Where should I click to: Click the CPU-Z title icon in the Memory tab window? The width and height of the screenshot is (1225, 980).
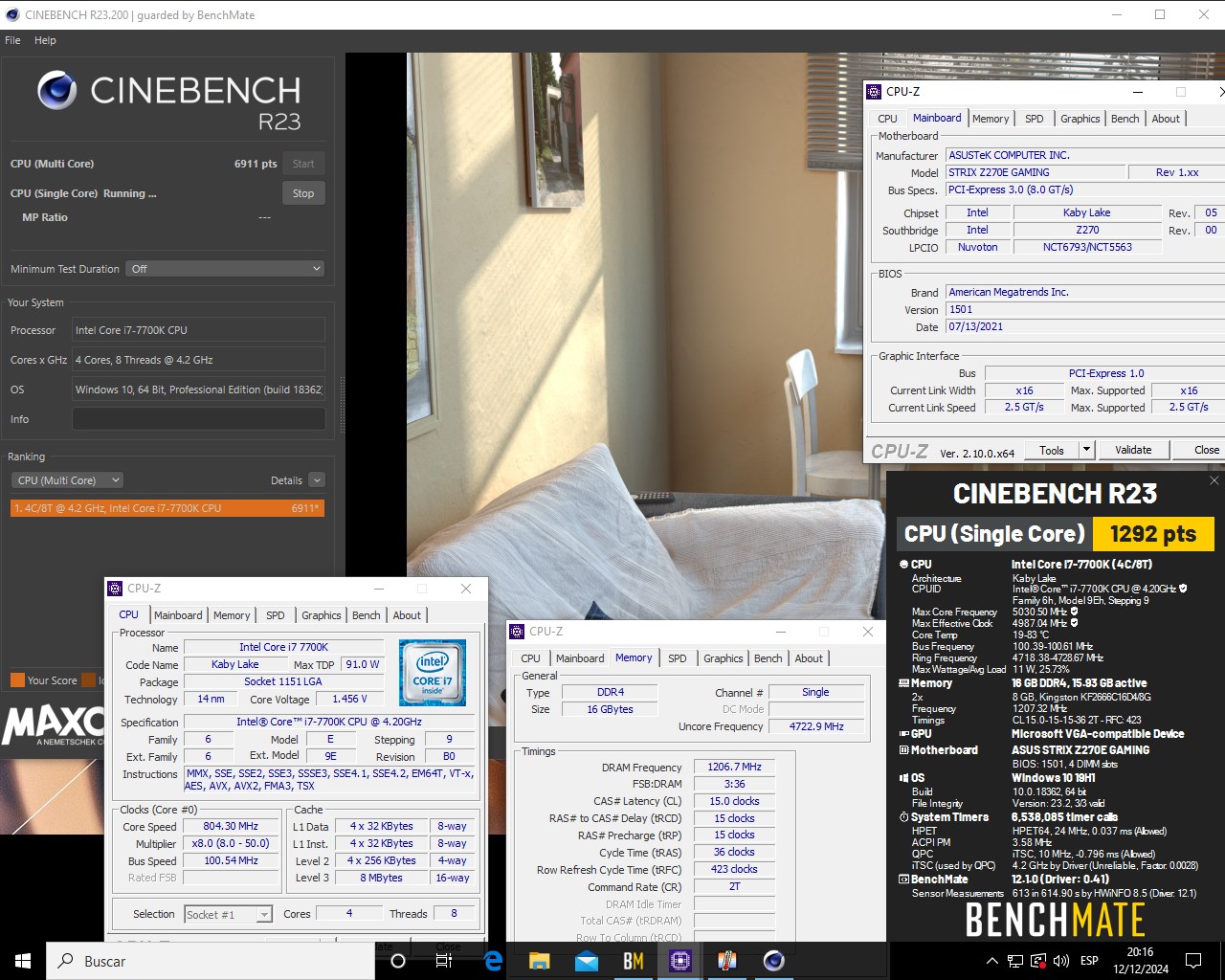(x=517, y=632)
